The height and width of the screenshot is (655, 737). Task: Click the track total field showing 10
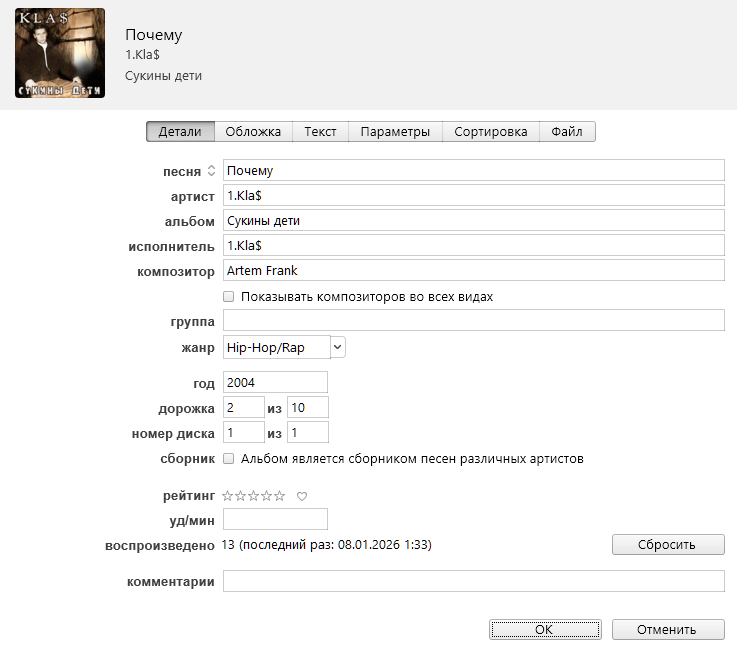(308, 407)
